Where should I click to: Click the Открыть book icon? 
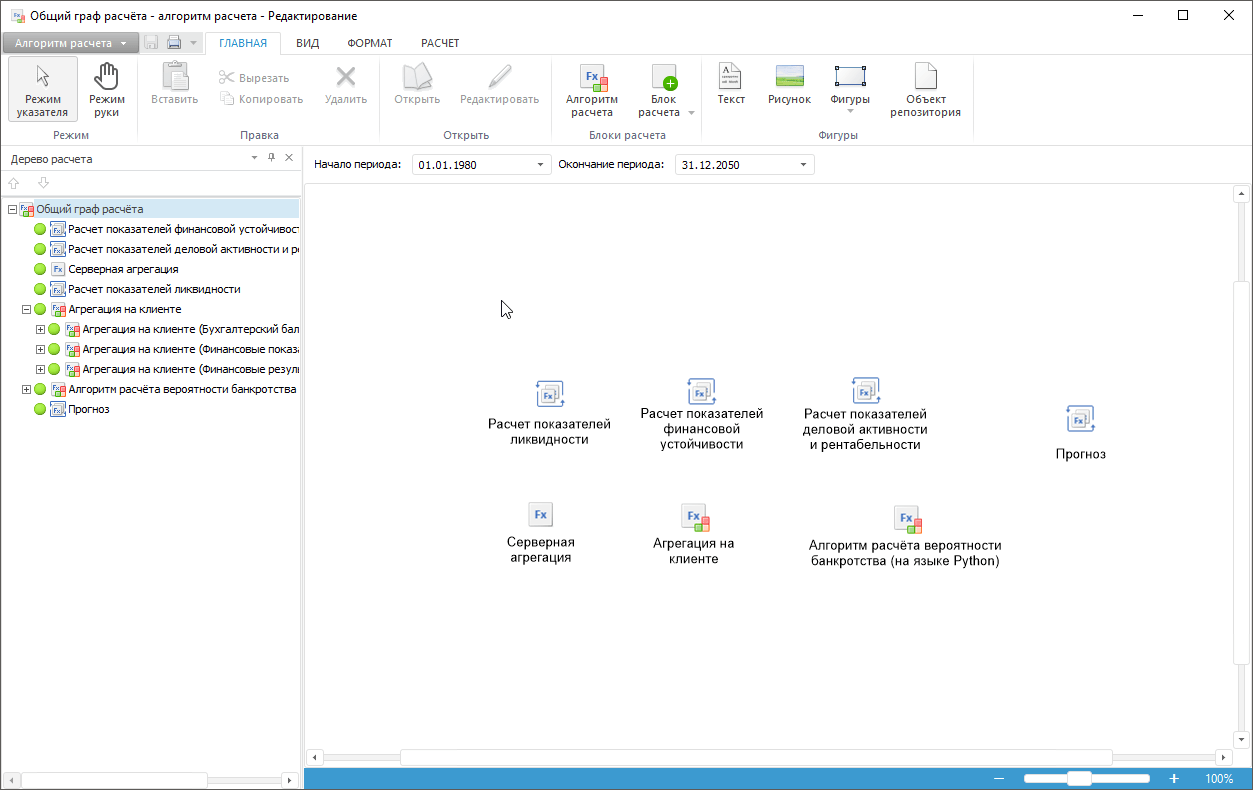click(x=417, y=77)
